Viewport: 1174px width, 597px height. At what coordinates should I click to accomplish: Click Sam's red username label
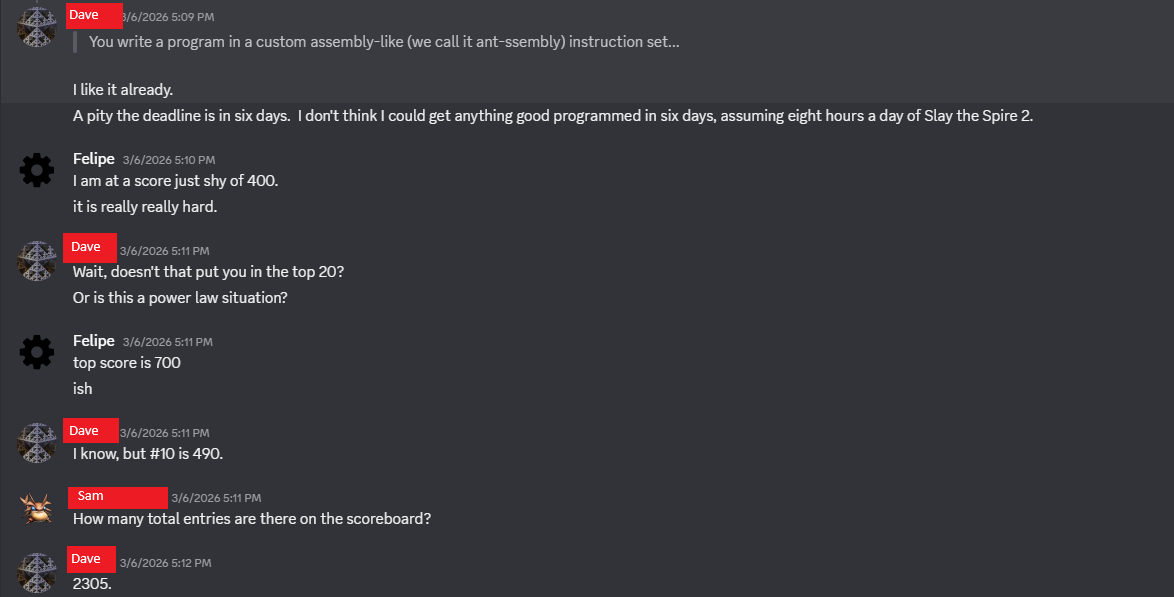[117, 496]
